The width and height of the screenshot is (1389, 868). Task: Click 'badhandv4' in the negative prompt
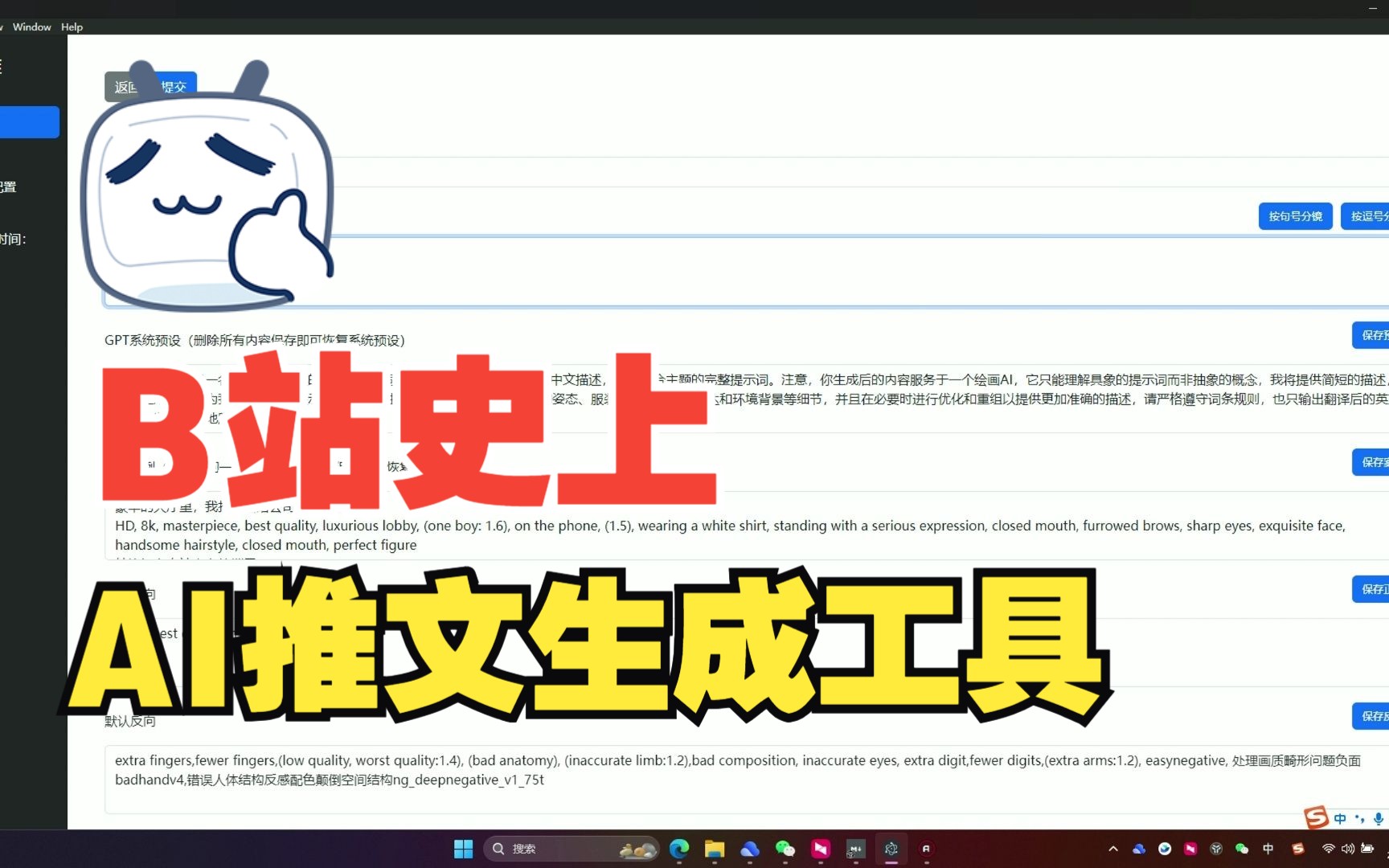150,780
